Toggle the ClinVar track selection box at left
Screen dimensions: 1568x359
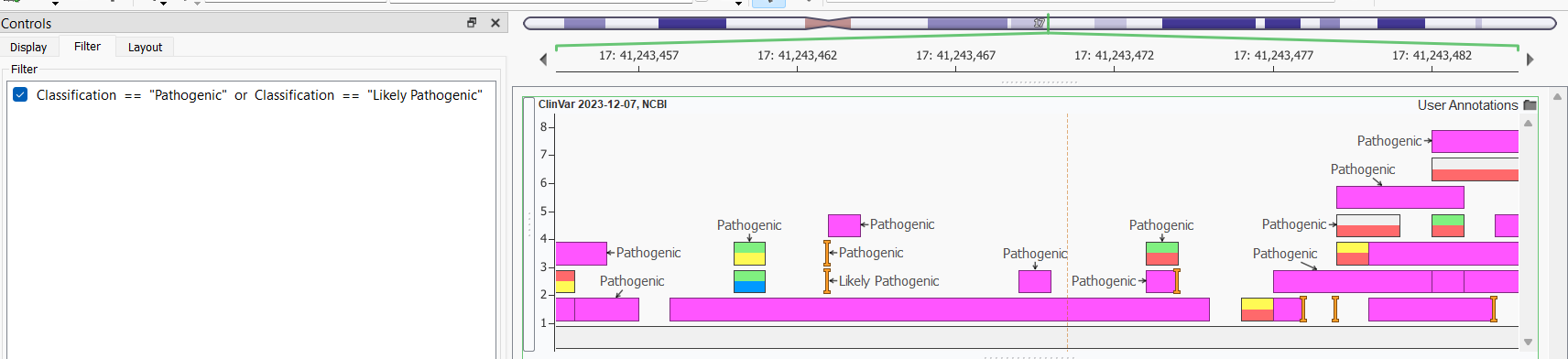coord(528,223)
